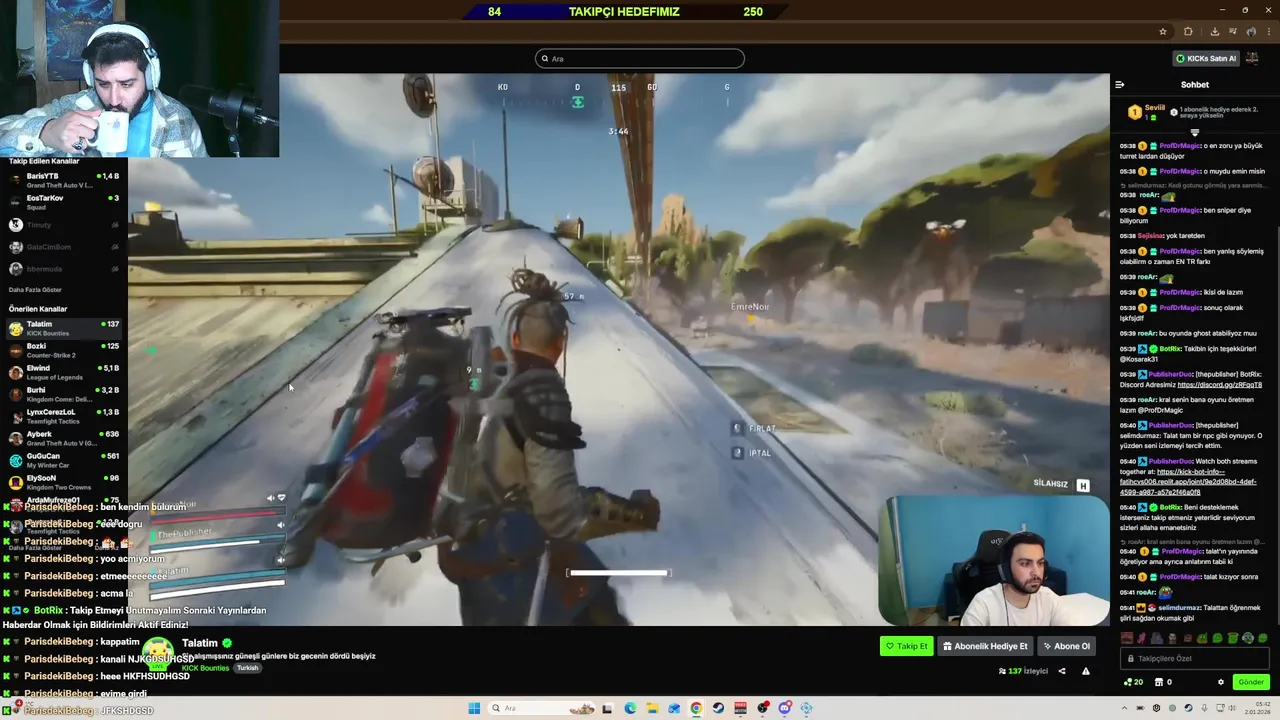1280x720 pixels.
Task: Click the Abone Ol subscribe button
Action: 1066,646
